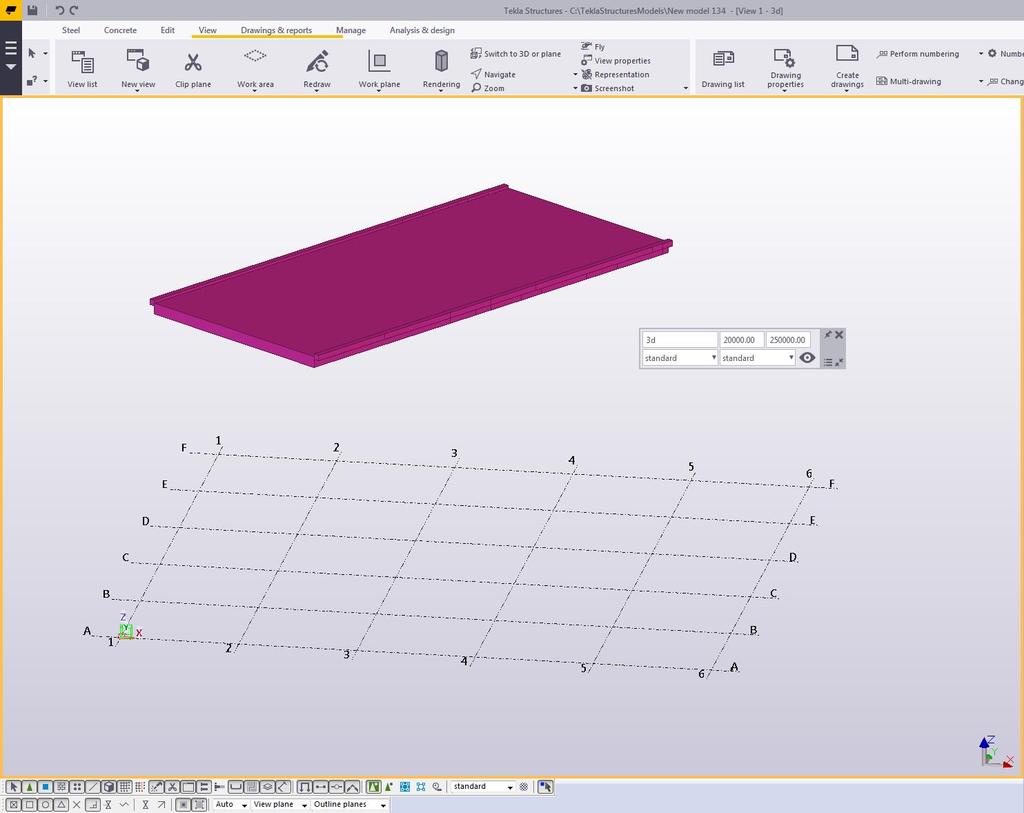This screenshot has width=1024, height=813.
Task: Expand the inquire tool dropdown
Action: point(45,81)
